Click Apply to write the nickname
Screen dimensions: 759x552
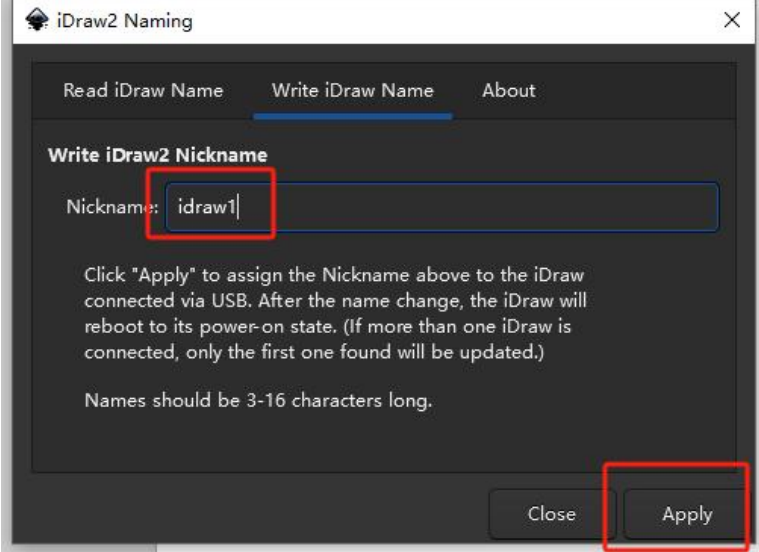click(x=687, y=514)
